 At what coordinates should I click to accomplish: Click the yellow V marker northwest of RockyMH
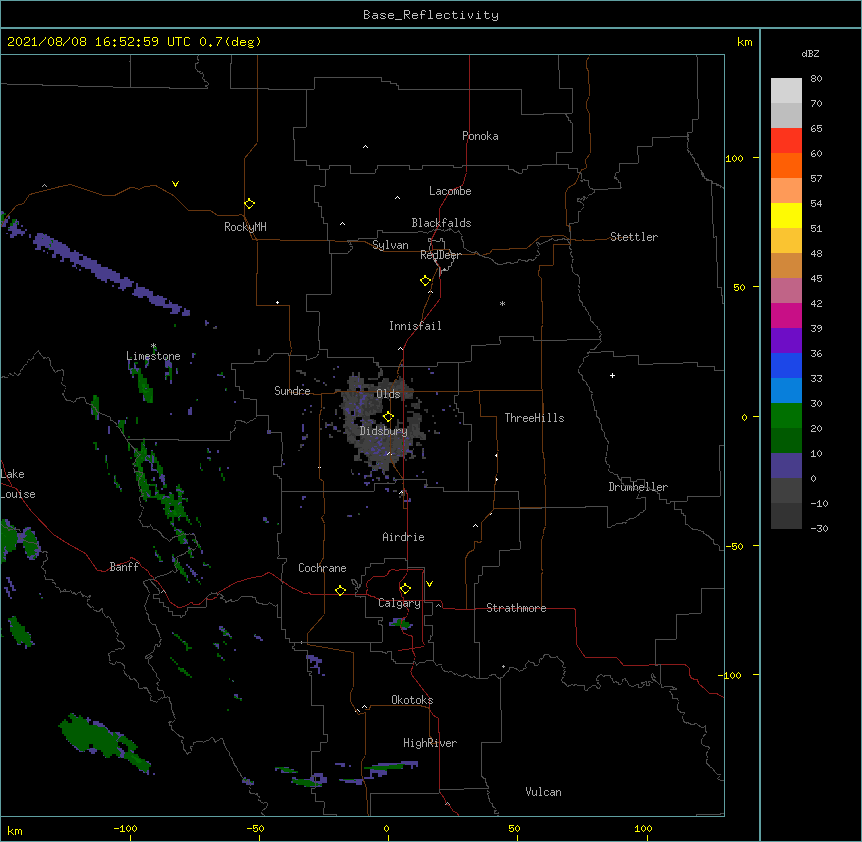(x=175, y=184)
